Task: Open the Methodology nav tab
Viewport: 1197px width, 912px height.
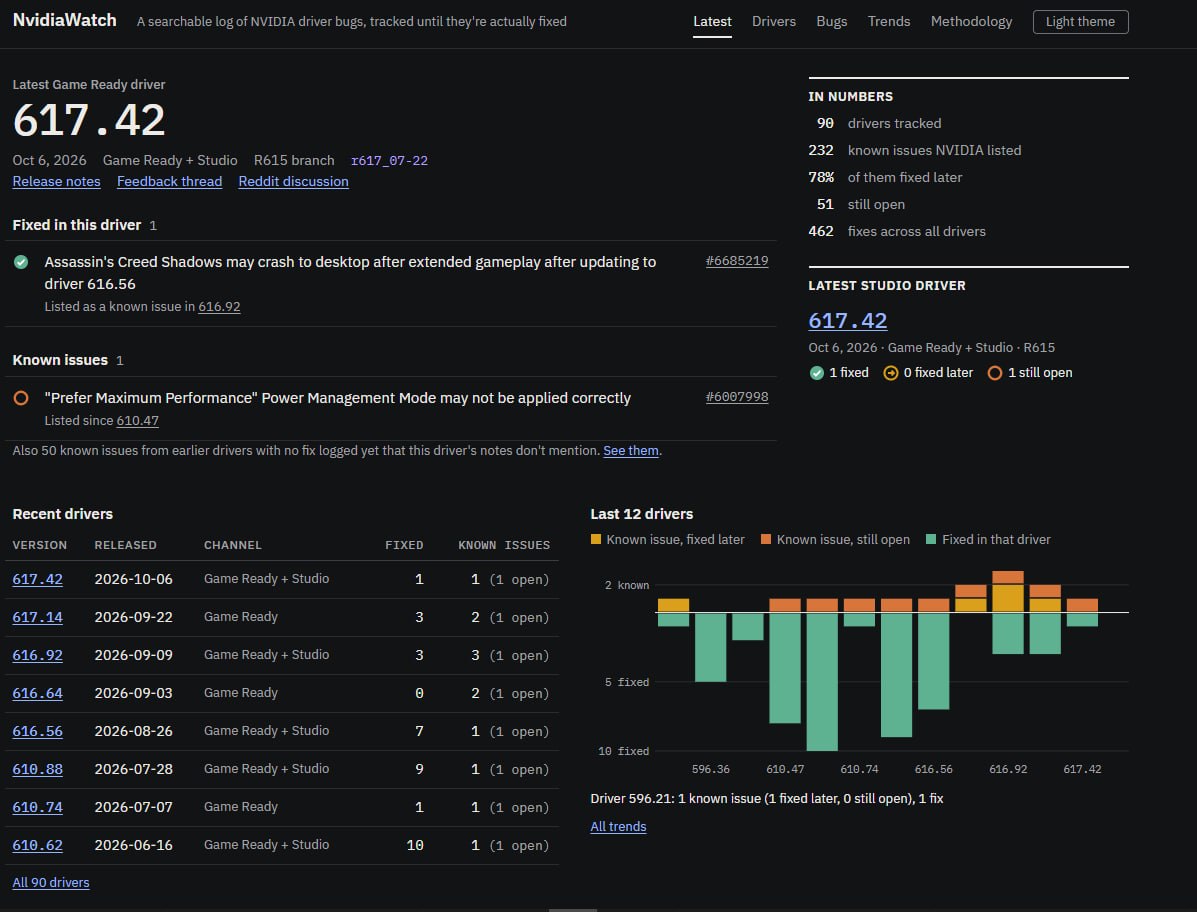Action: tap(971, 21)
